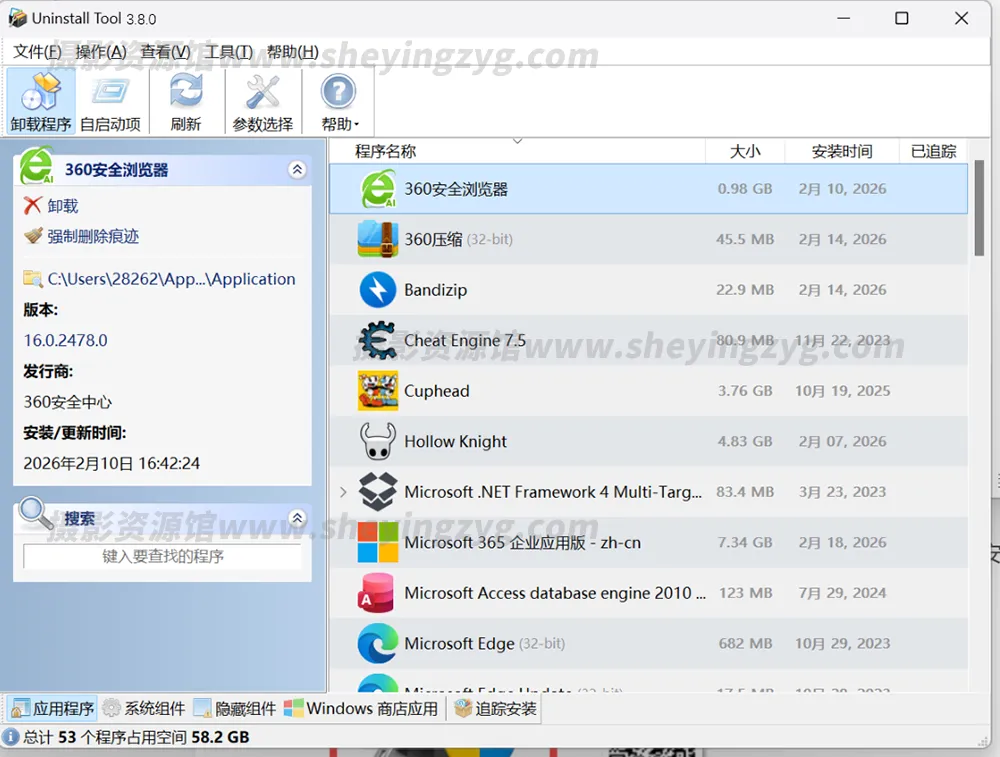Screen dimensions: 1000x757
Task: Switch to the 应用程序 tab
Action: (53, 709)
